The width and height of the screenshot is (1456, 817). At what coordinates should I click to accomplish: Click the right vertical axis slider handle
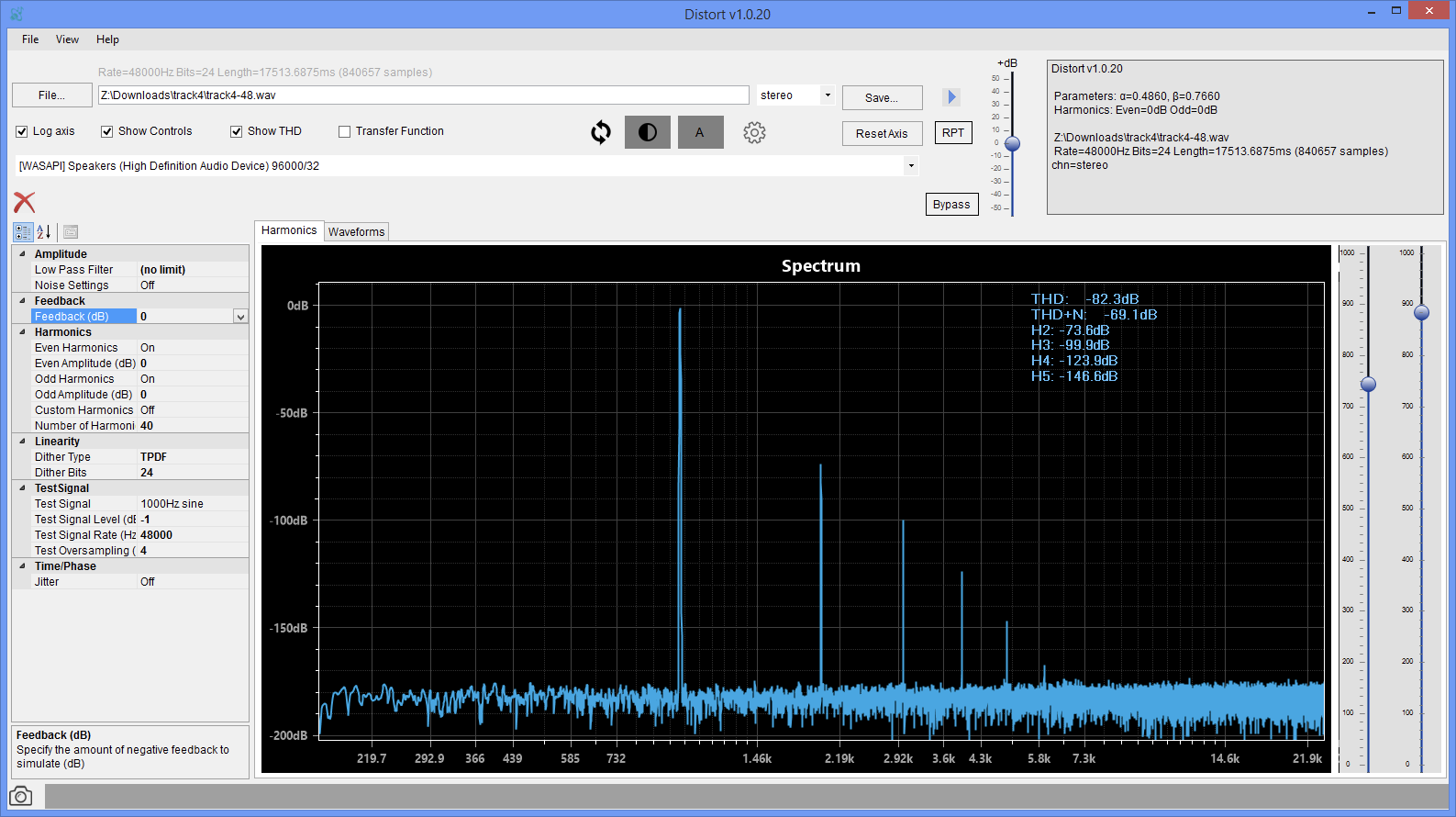pos(1421,313)
